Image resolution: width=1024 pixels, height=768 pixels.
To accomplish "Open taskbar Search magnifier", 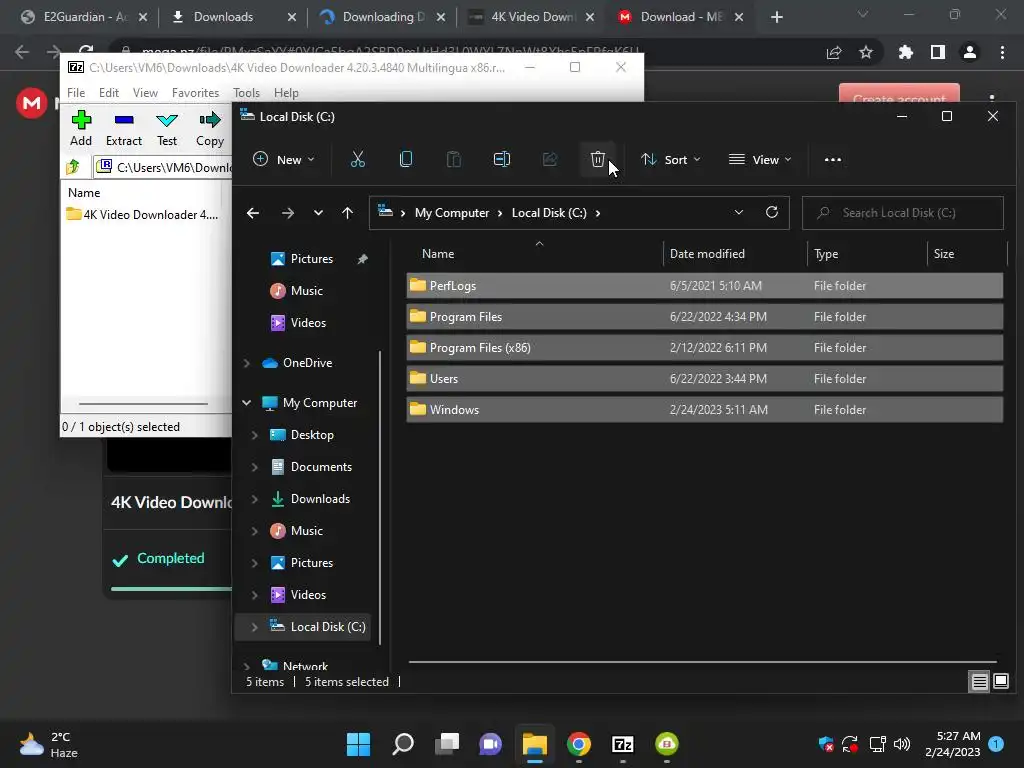I will [402, 744].
